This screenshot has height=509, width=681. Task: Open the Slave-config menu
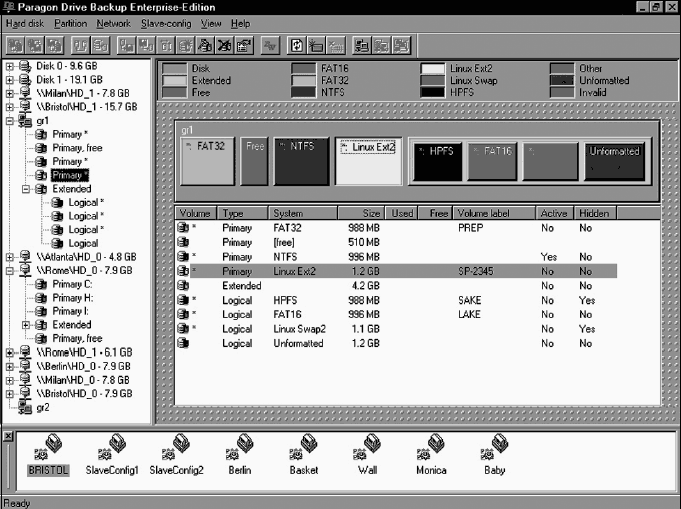pos(166,23)
